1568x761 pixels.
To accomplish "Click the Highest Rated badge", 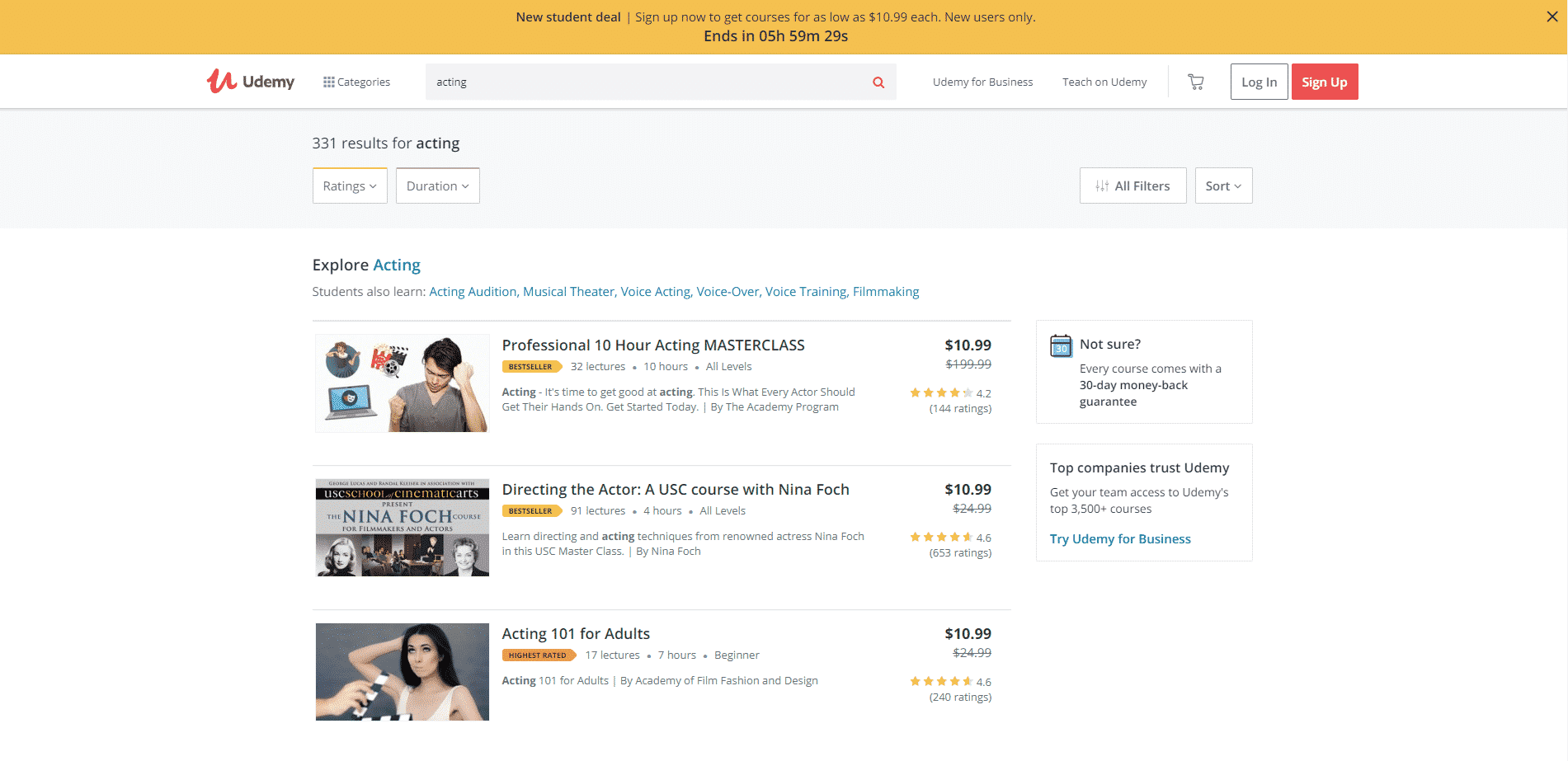I will pyautogui.click(x=539, y=655).
